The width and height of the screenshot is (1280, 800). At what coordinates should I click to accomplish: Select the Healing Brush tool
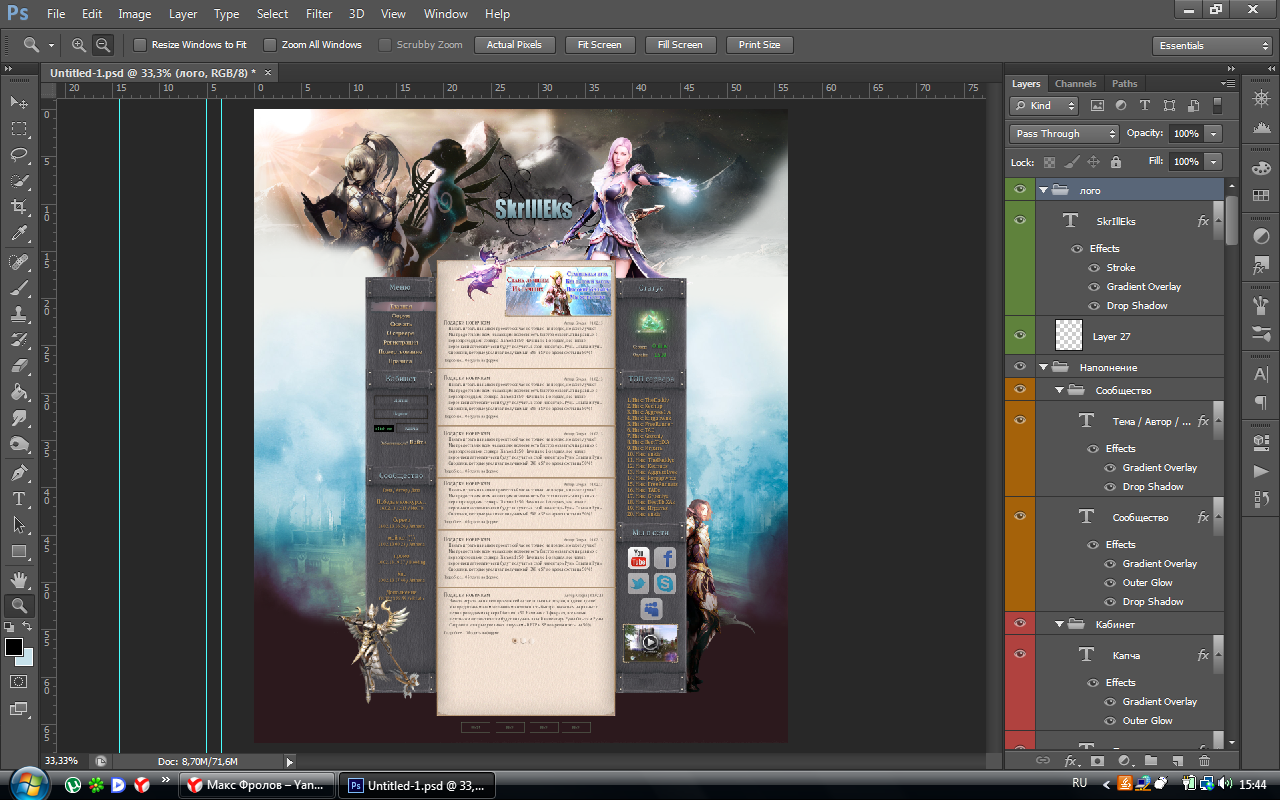point(19,262)
